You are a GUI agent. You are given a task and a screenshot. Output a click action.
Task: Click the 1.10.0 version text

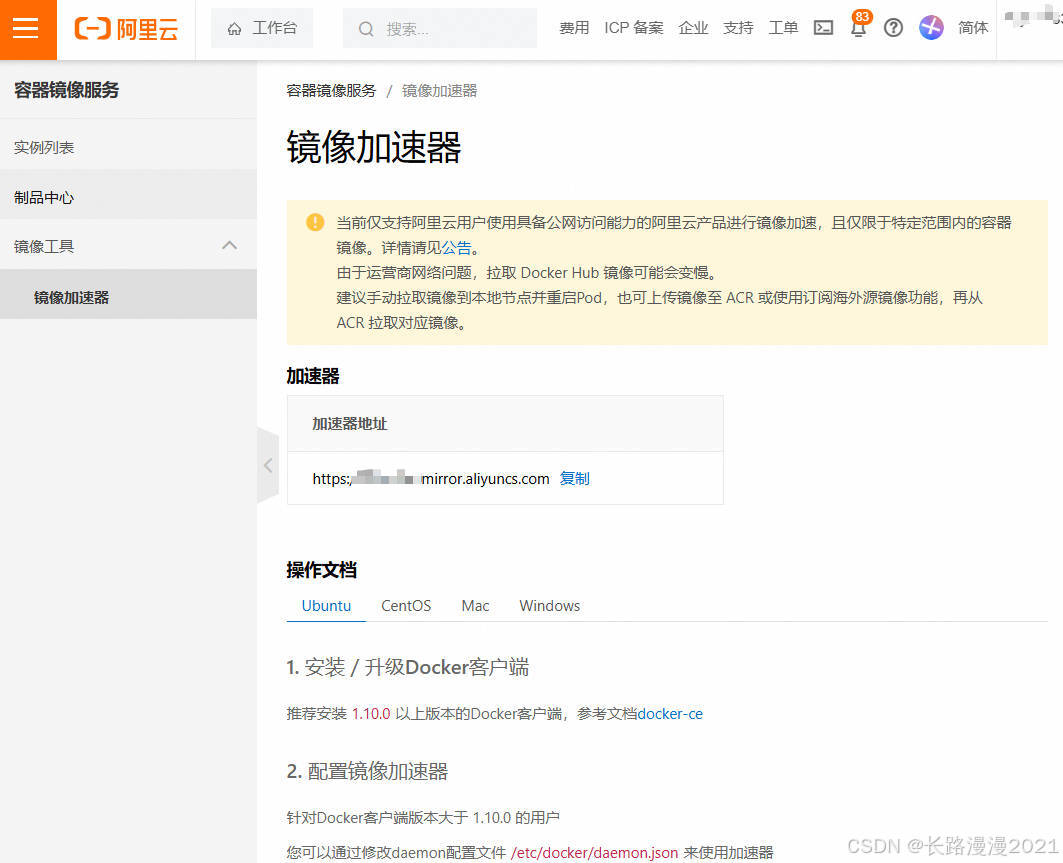(371, 714)
